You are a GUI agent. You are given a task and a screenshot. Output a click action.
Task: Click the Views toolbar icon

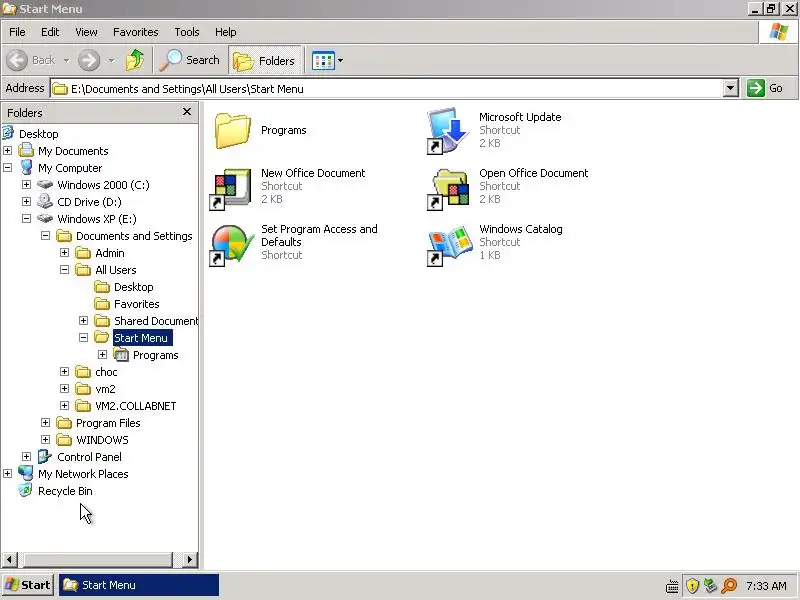323,61
